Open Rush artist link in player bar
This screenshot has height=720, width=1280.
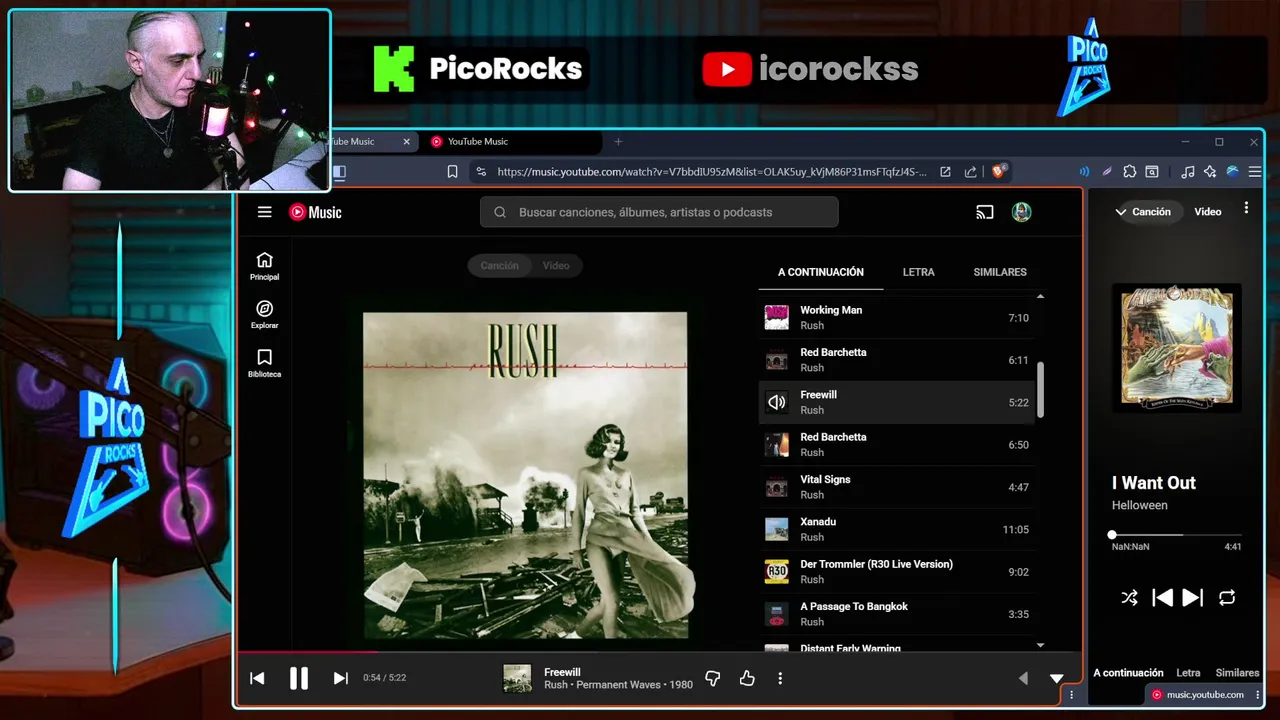556,685
